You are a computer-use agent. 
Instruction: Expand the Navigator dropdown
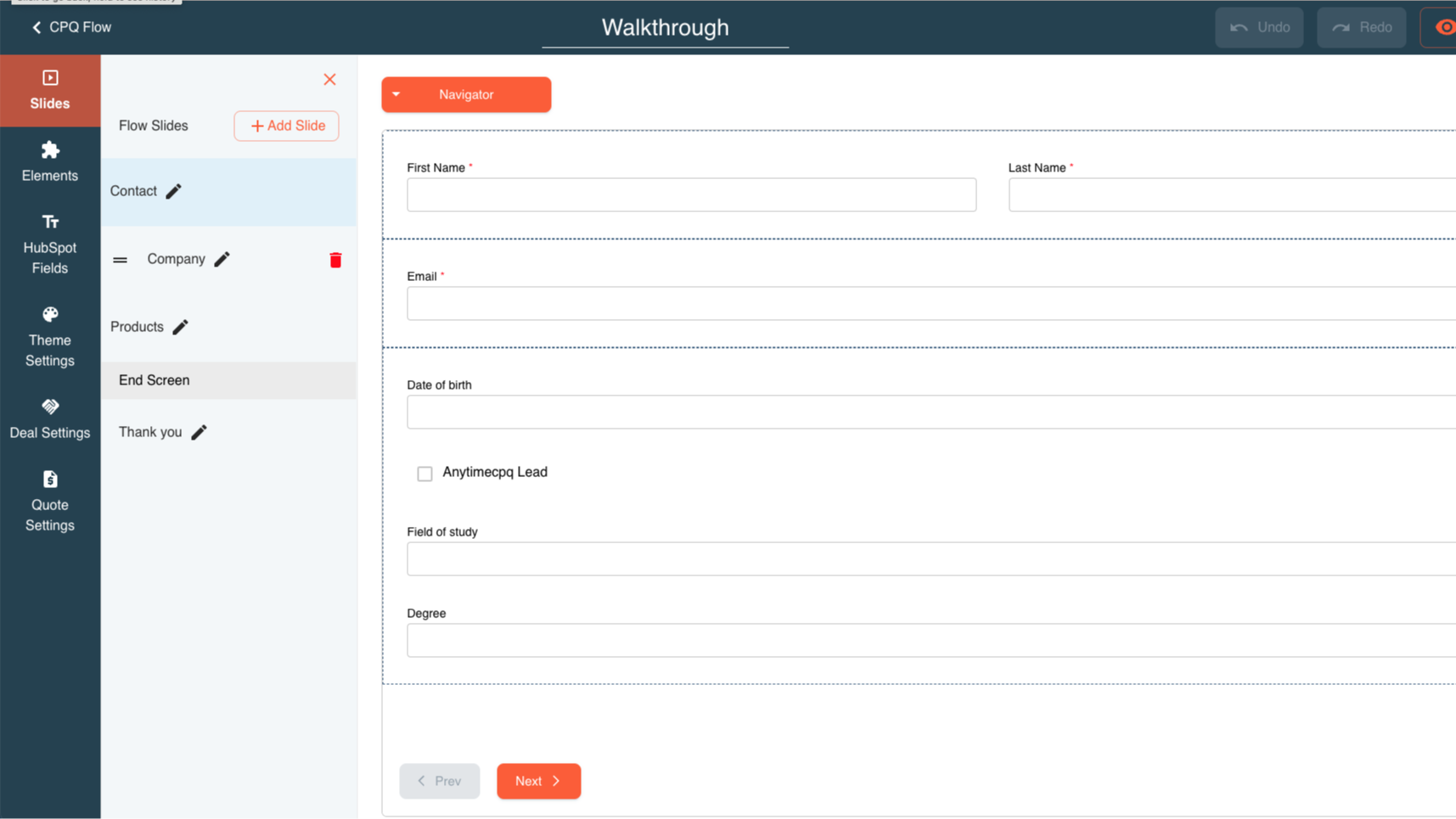pos(466,94)
